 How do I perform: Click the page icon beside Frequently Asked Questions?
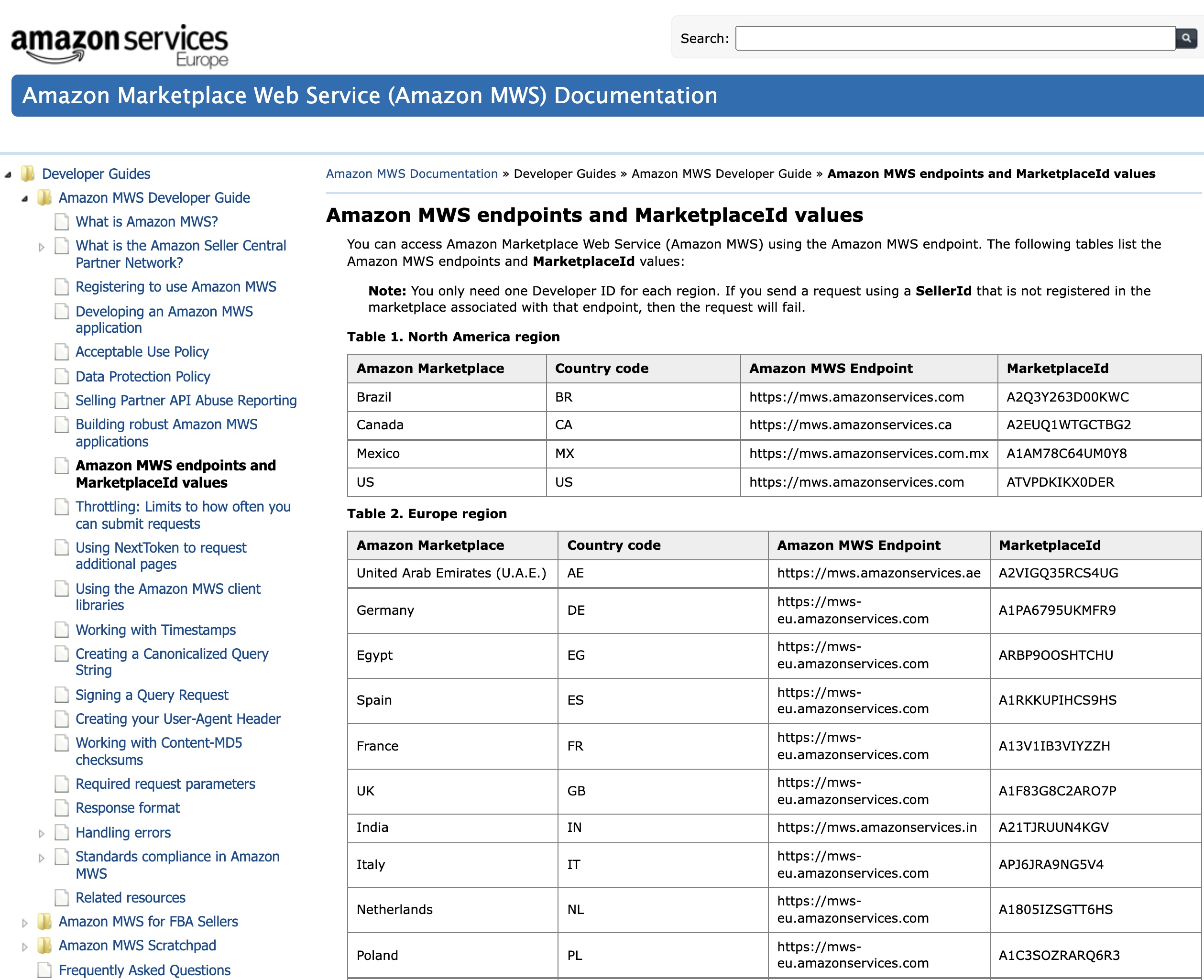(44, 970)
